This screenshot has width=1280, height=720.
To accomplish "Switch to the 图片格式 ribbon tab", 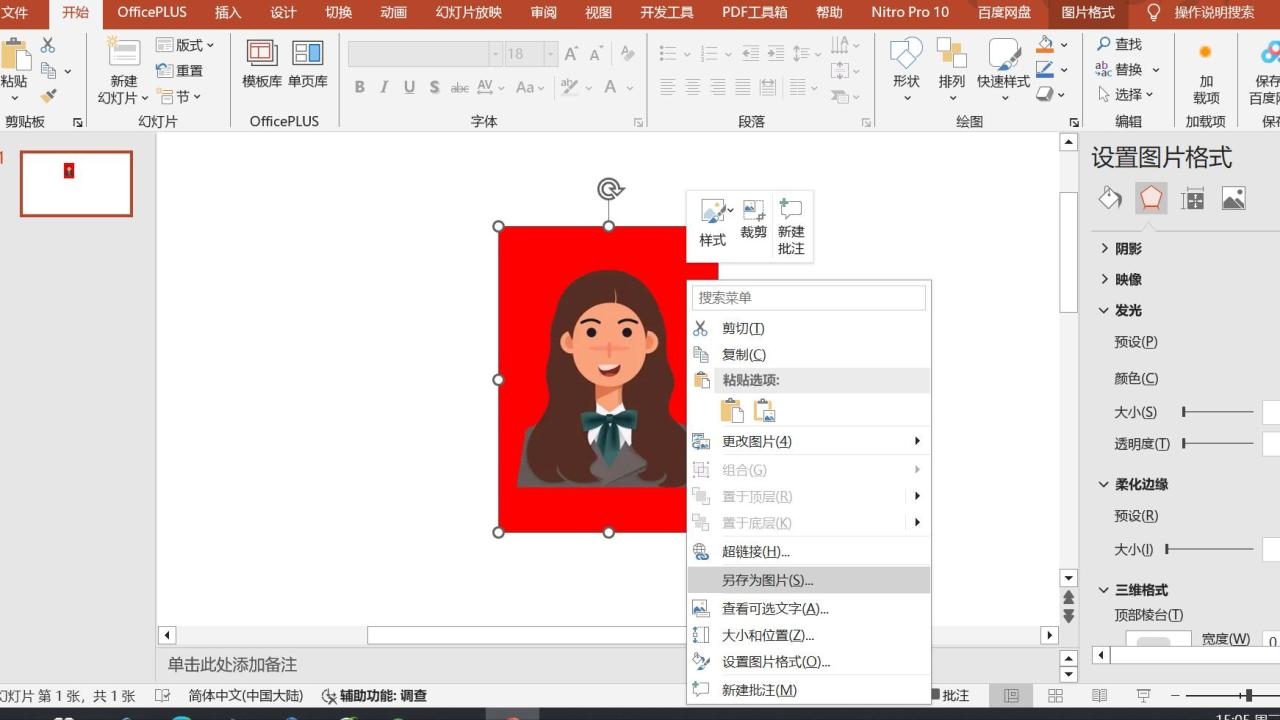I will point(1087,13).
